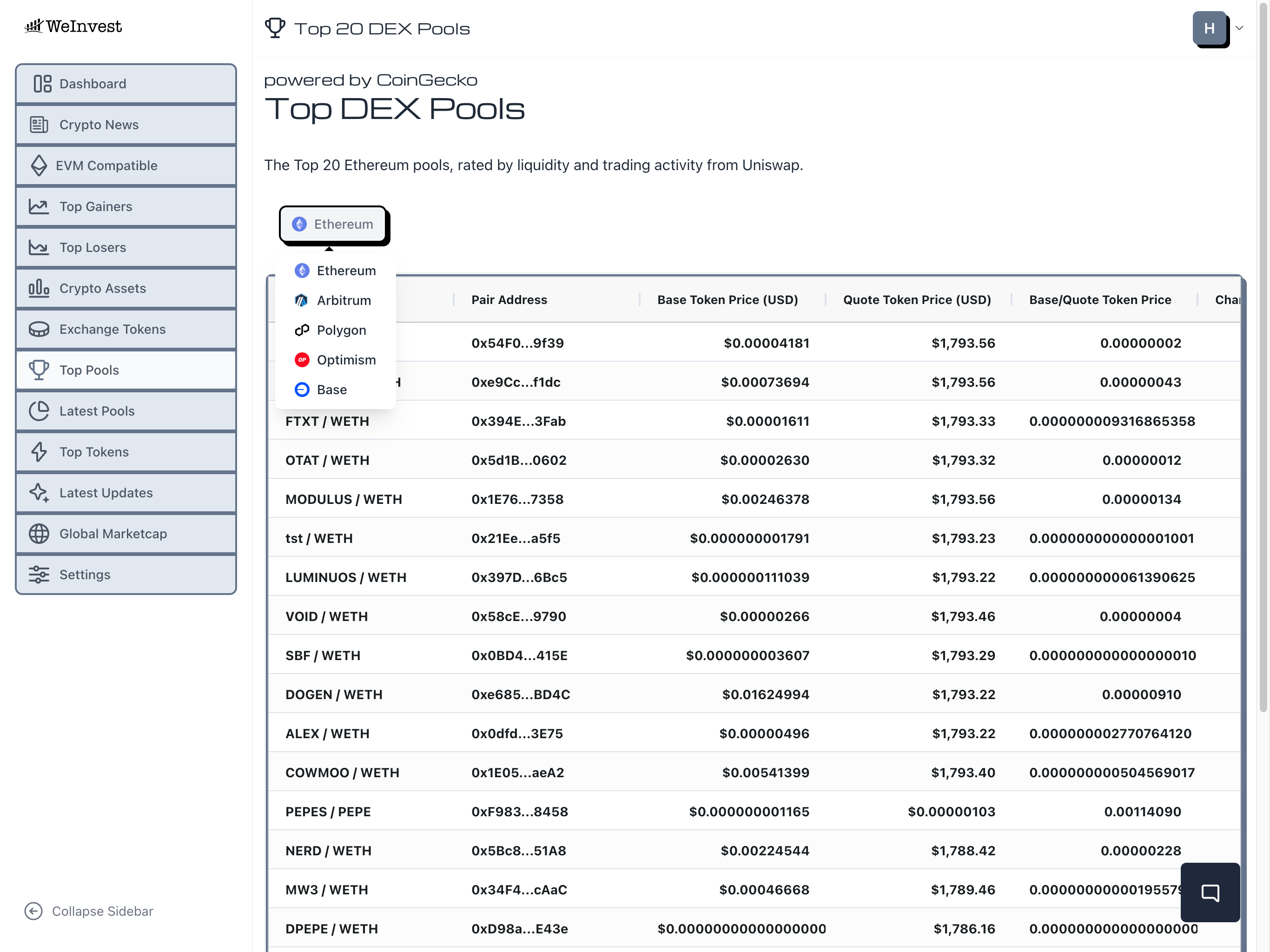Open Crypto News via its newspaper icon
The width and height of the screenshot is (1270, 952).
pos(39,125)
